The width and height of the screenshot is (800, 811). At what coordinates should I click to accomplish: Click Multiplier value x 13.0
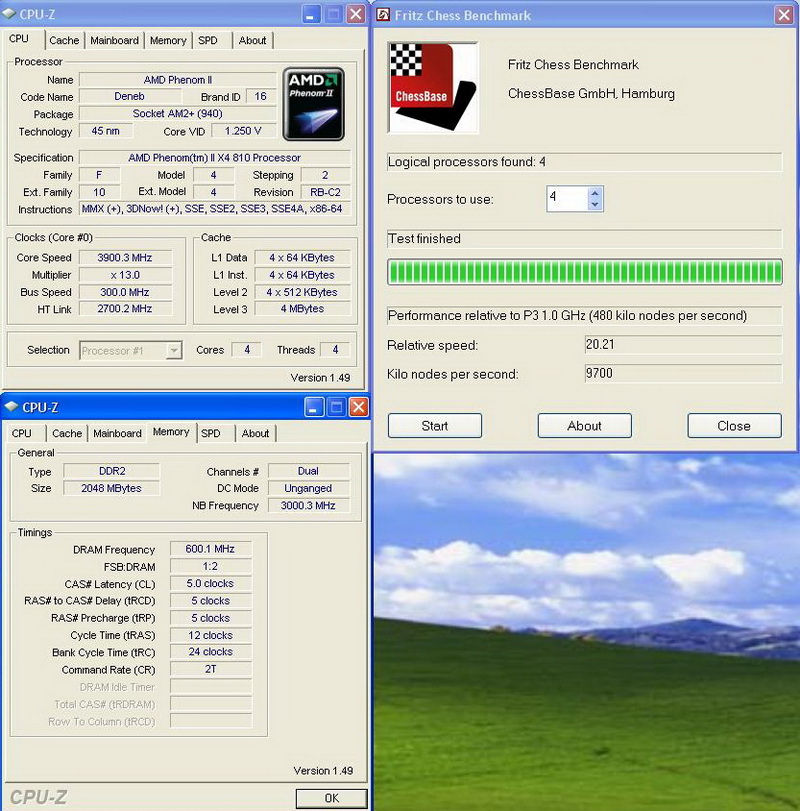click(125, 275)
